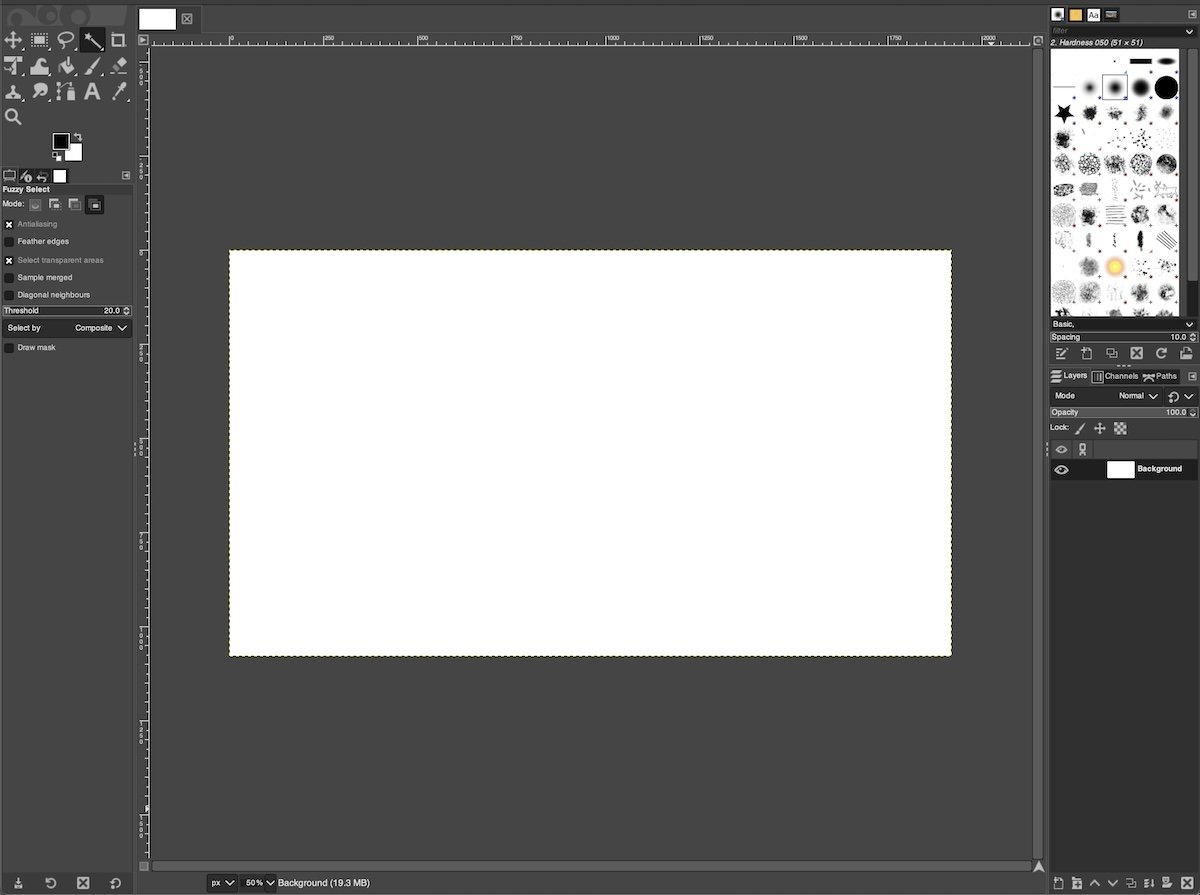Screen dimensions: 1200x895
Task: Select the Move tool
Action: (x=13, y=40)
